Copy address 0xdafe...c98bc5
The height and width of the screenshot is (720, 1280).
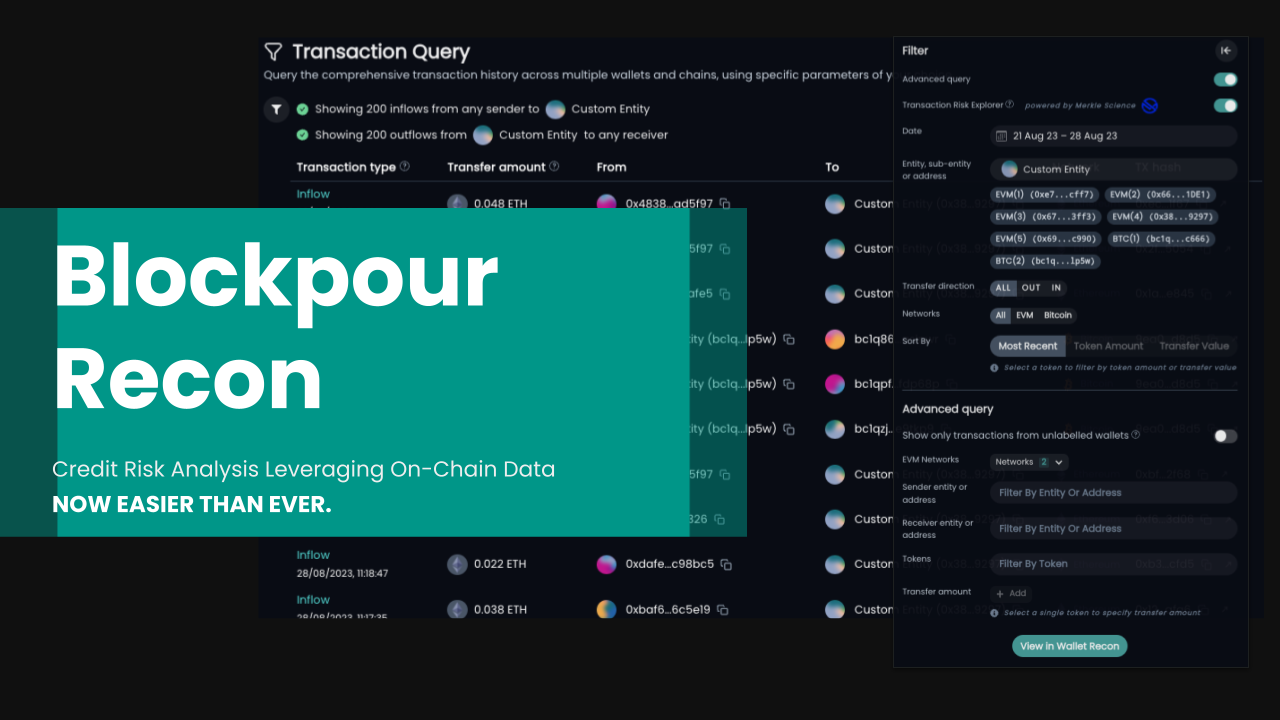[725, 564]
